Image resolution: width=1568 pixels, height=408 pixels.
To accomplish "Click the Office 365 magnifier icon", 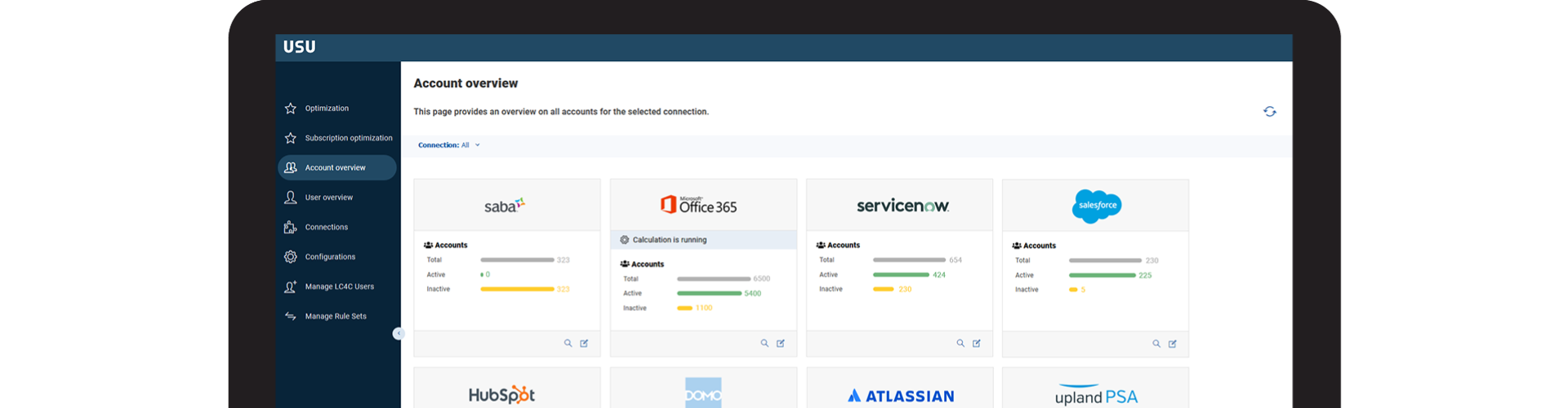I will click(x=765, y=344).
